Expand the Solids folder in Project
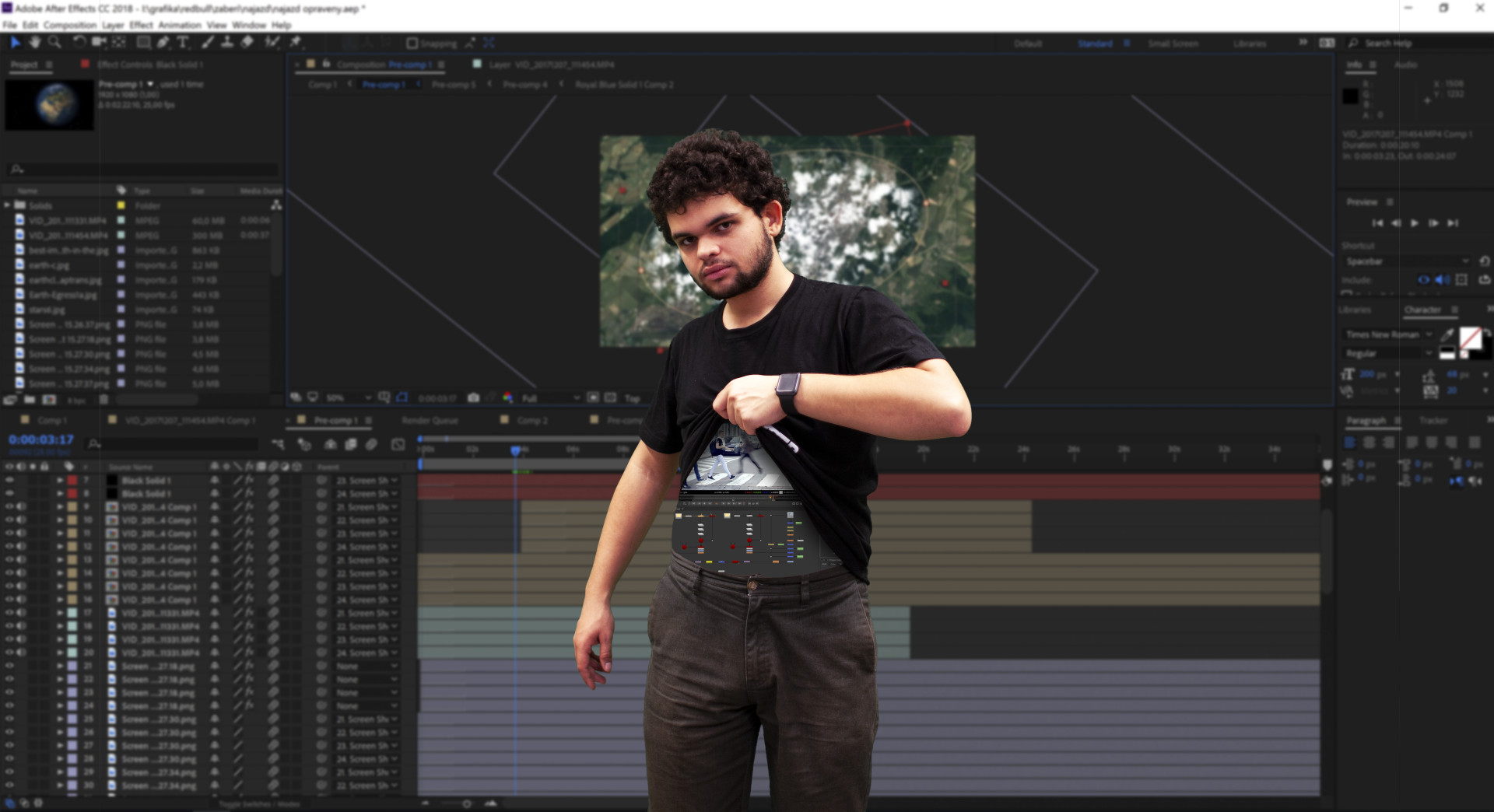1494x812 pixels. [7, 205]
